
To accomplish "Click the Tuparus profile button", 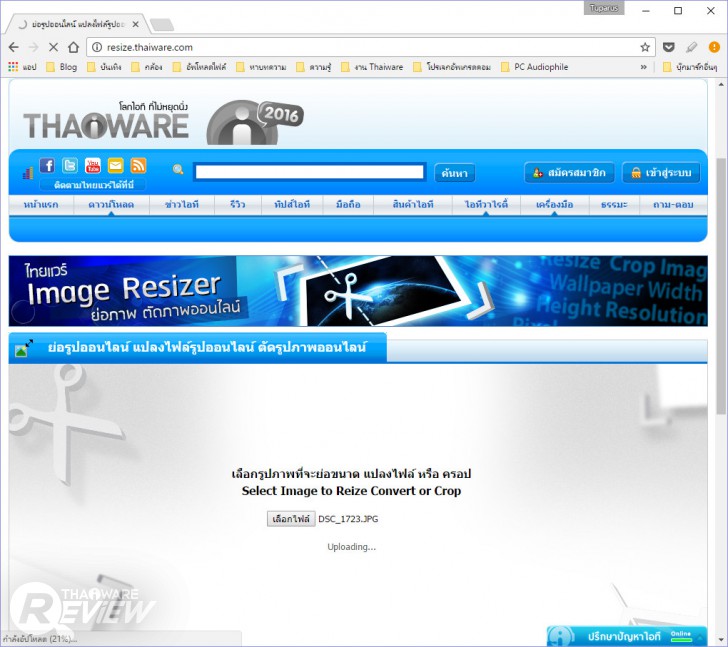I will pos(604,8).
